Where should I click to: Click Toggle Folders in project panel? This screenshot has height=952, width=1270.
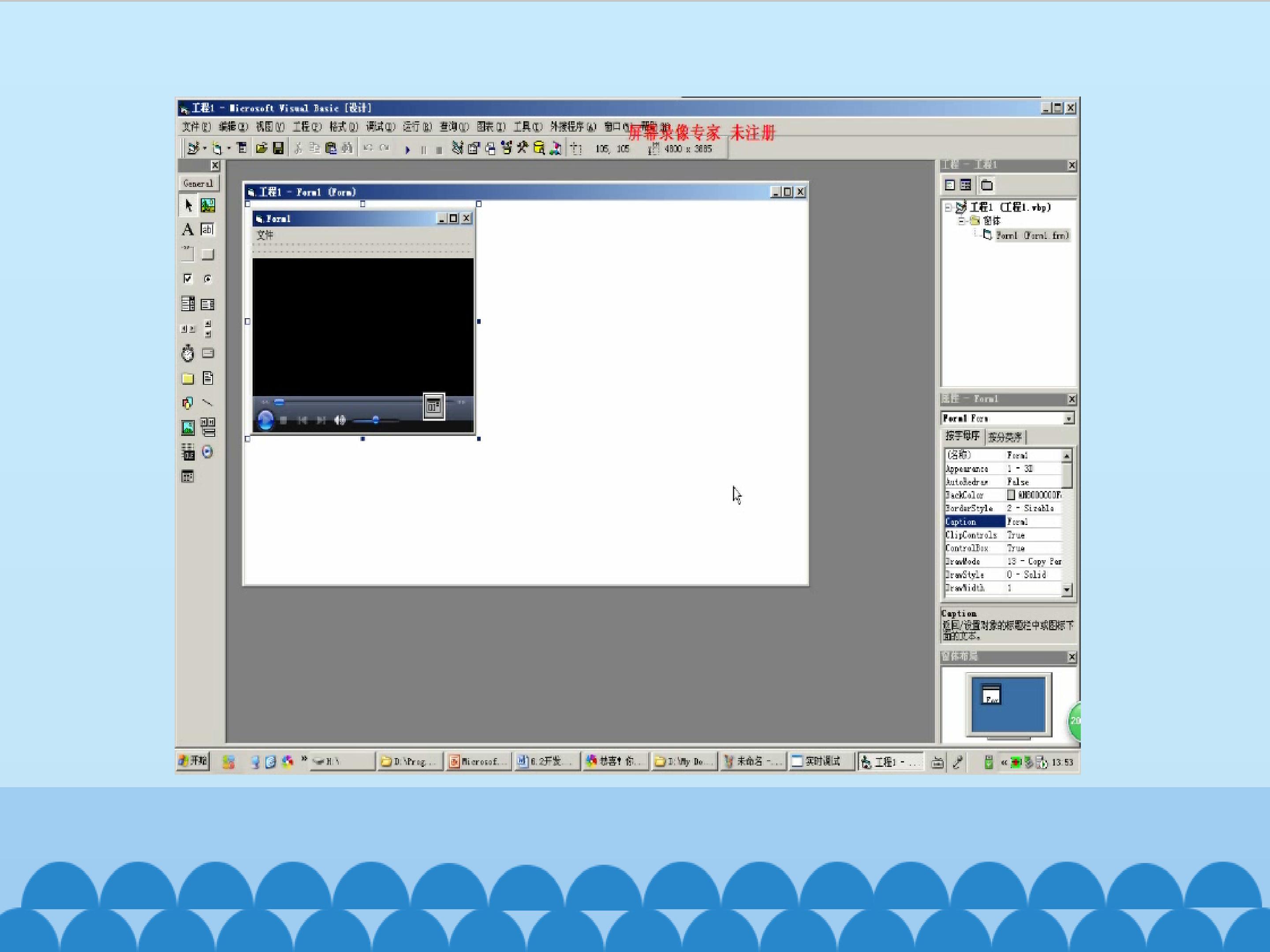click(987, 186)
